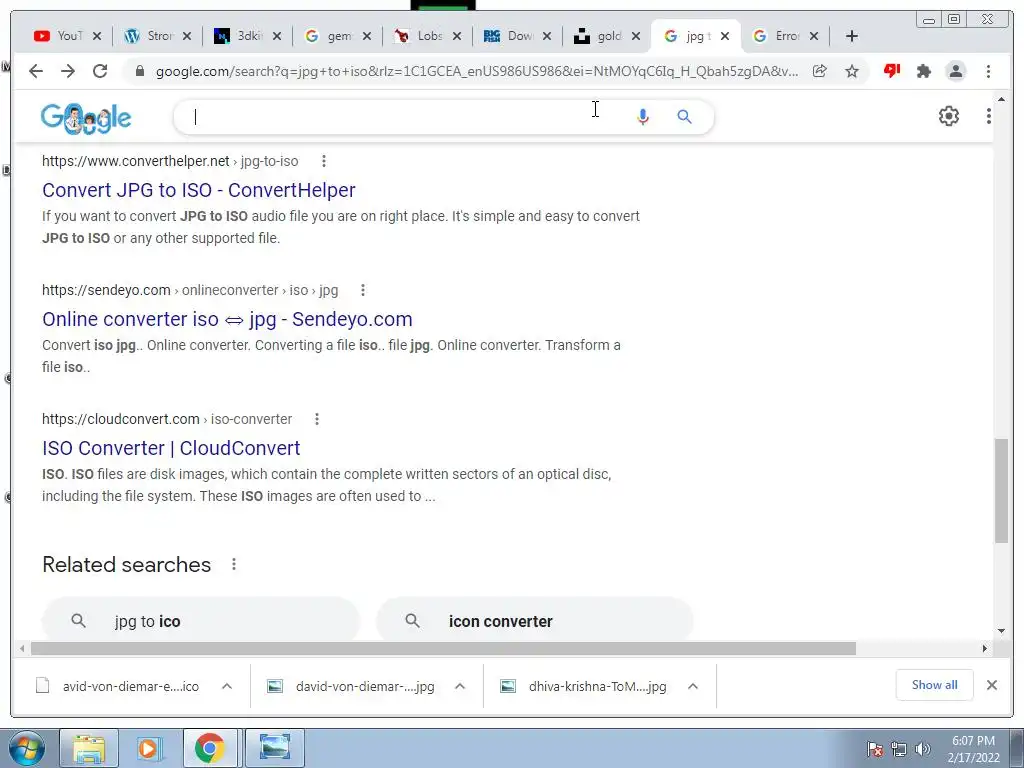Click the horizontal scrollbar thumb
The width and height of the screenshot is (1024, 768).
pos(443,648)
